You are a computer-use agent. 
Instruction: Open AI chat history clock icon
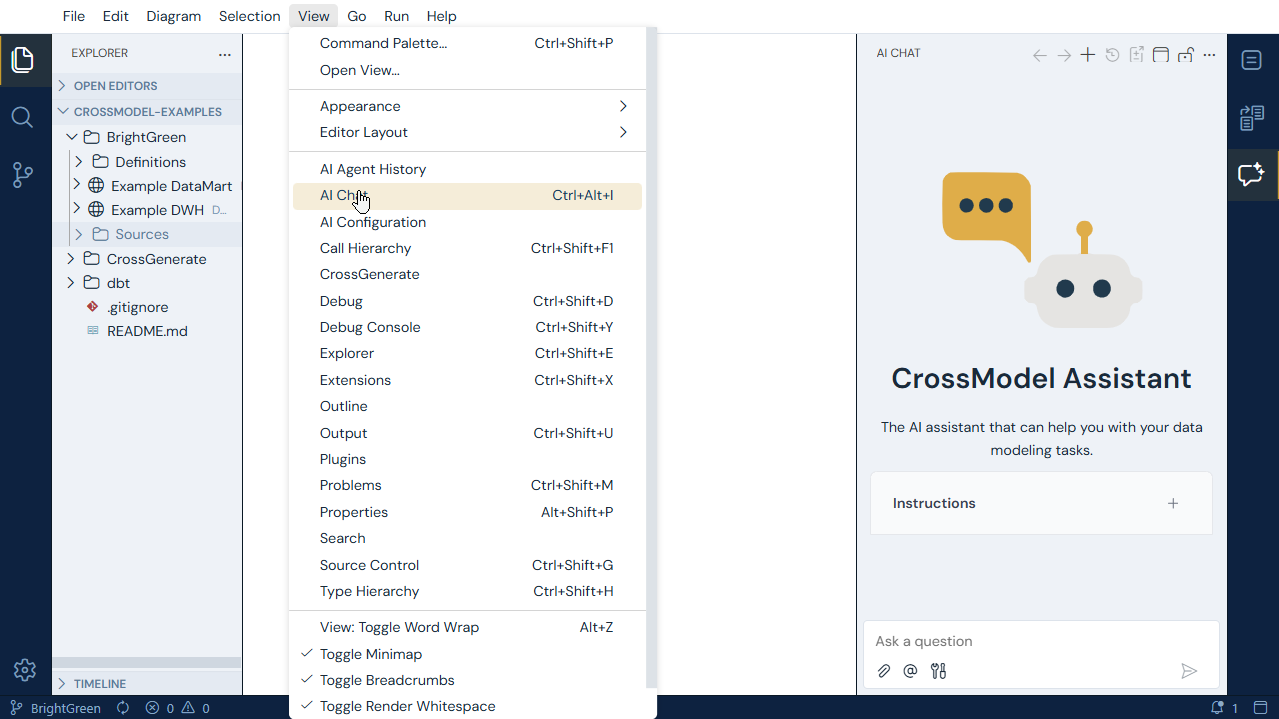click(1112, 55)
